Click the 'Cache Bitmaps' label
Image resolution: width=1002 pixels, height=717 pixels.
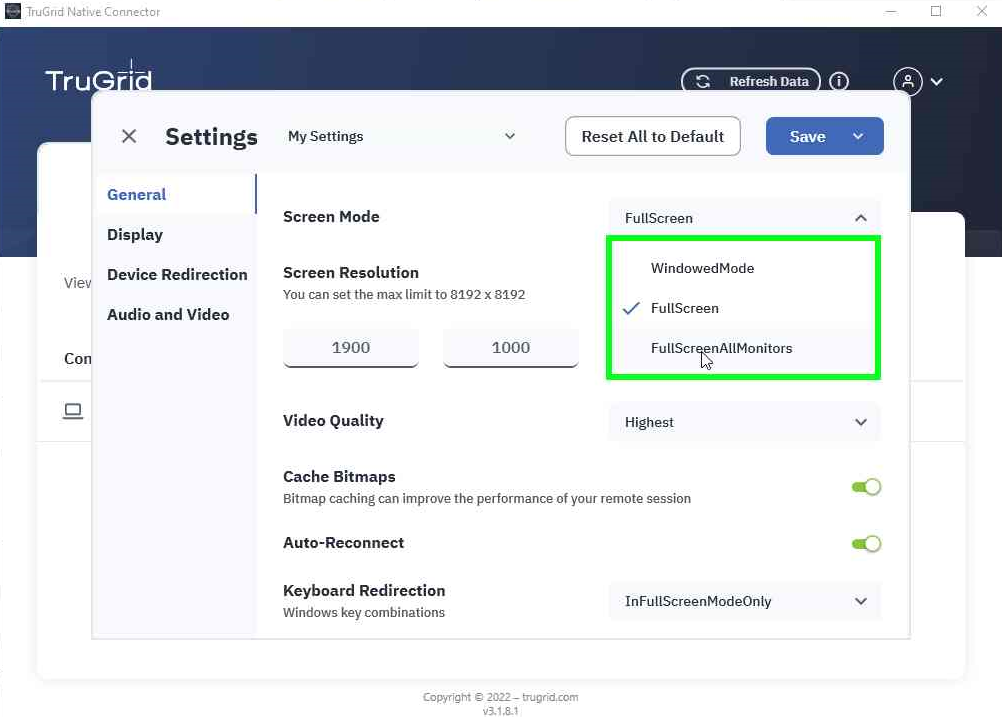[339, 477]
